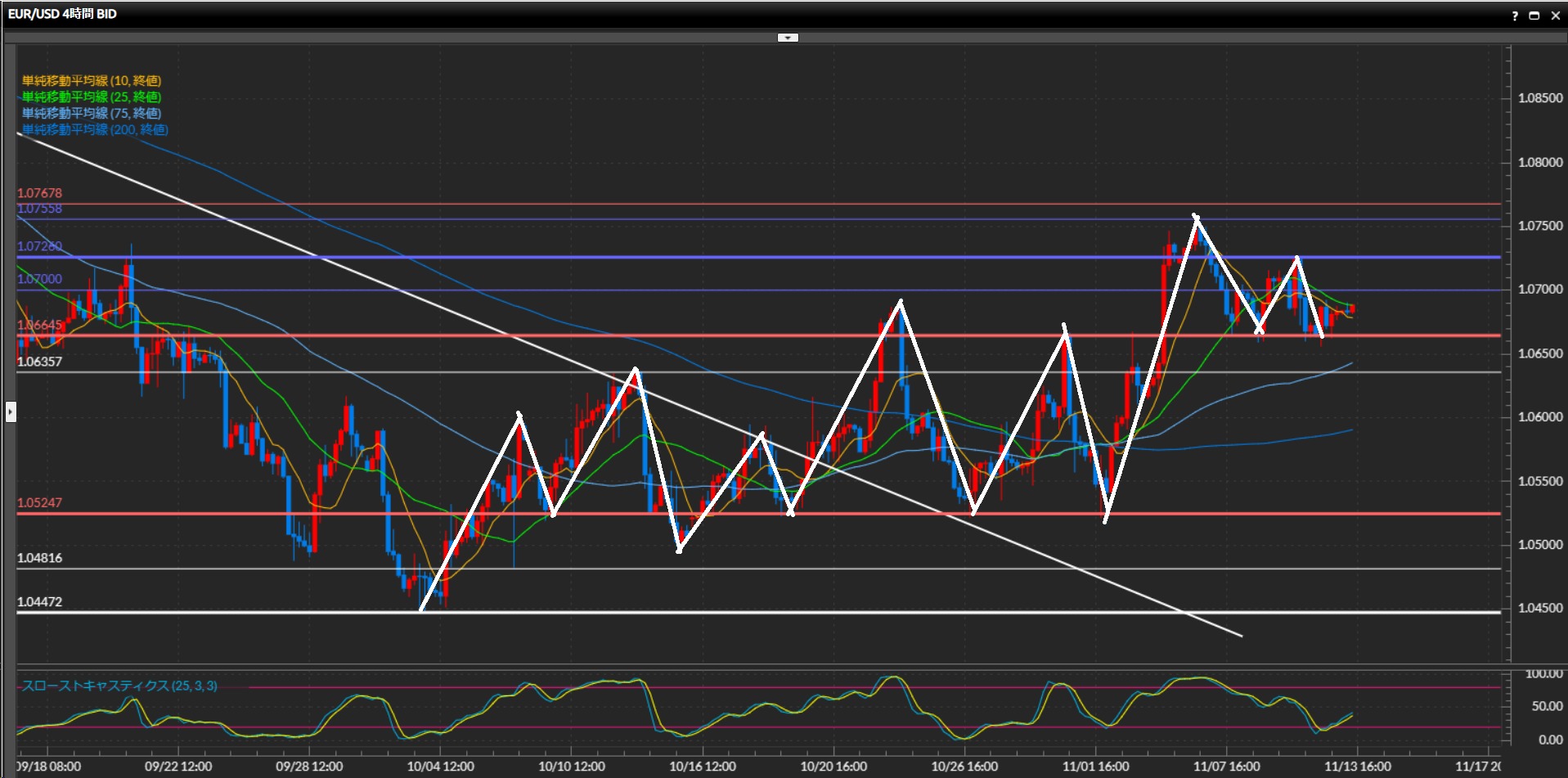
Task: Select the 単純移動平均線 (10, 終値) indicator label
Action: pyautogui.click(x=92, y=80)
